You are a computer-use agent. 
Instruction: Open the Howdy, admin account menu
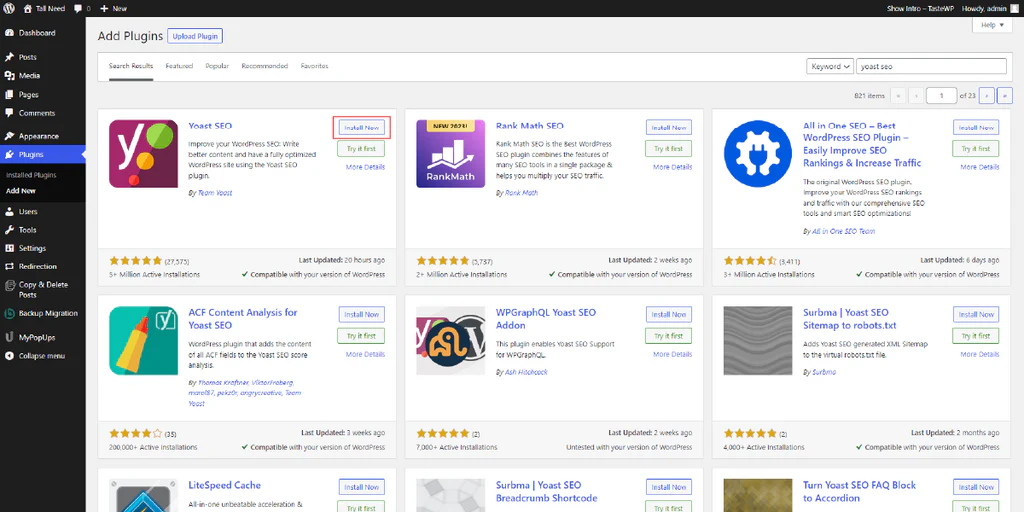pos(984,8)
